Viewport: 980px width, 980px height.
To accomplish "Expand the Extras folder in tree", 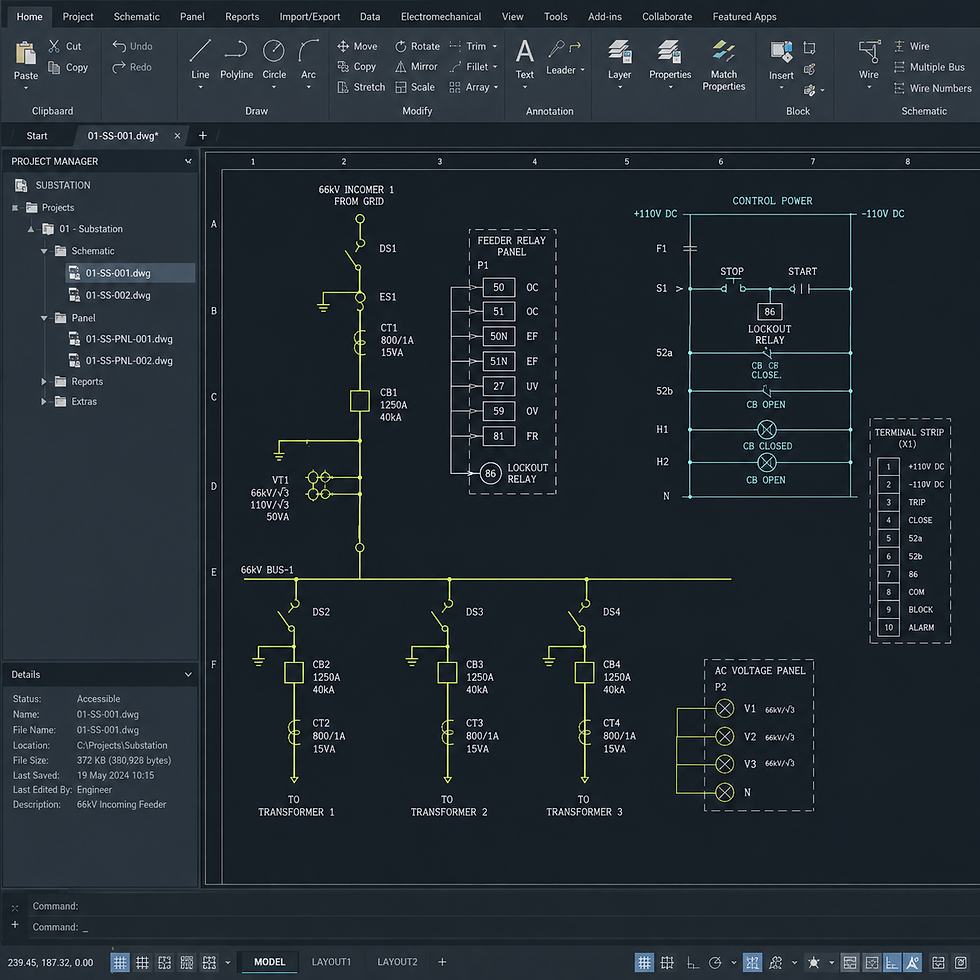I will [44, 401].
